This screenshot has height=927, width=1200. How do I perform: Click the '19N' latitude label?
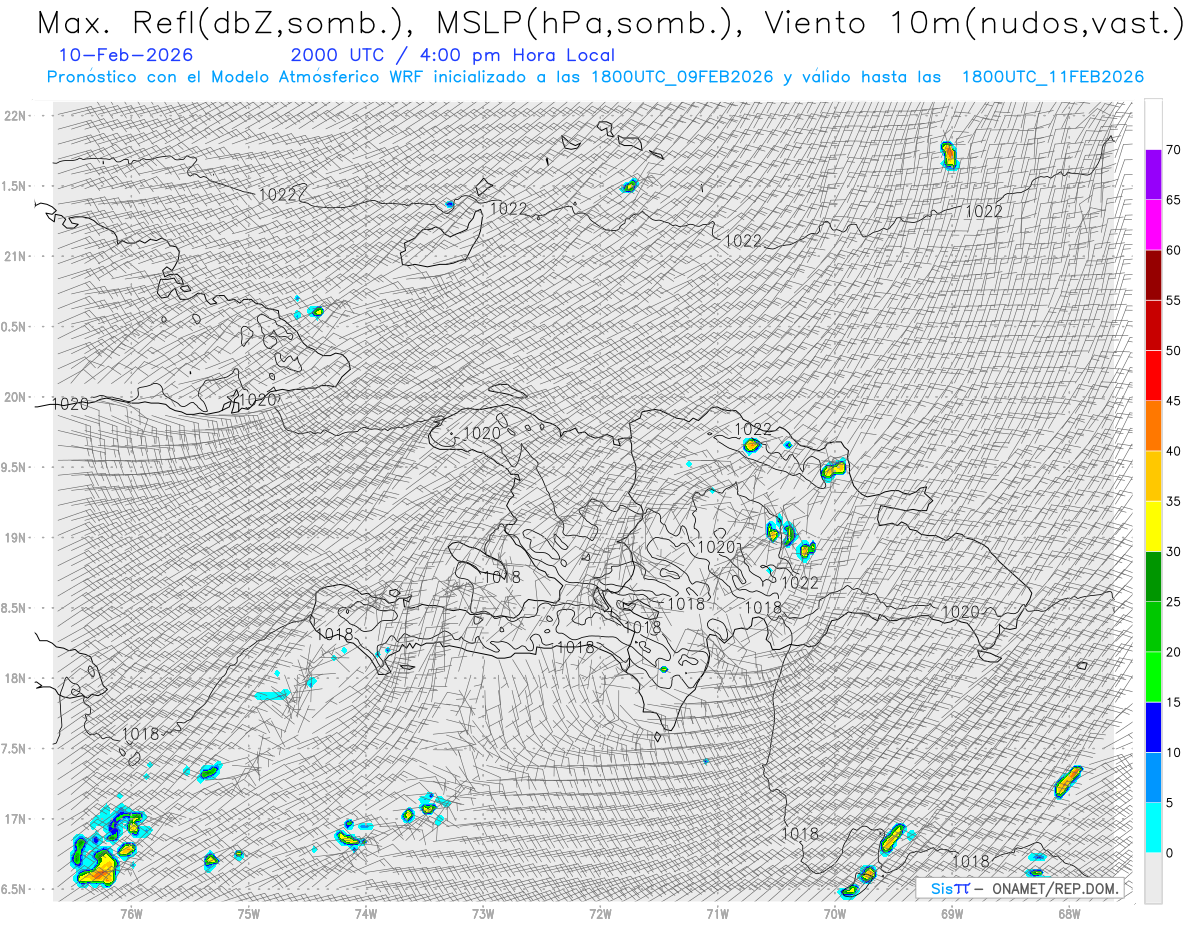click(15, 538)
